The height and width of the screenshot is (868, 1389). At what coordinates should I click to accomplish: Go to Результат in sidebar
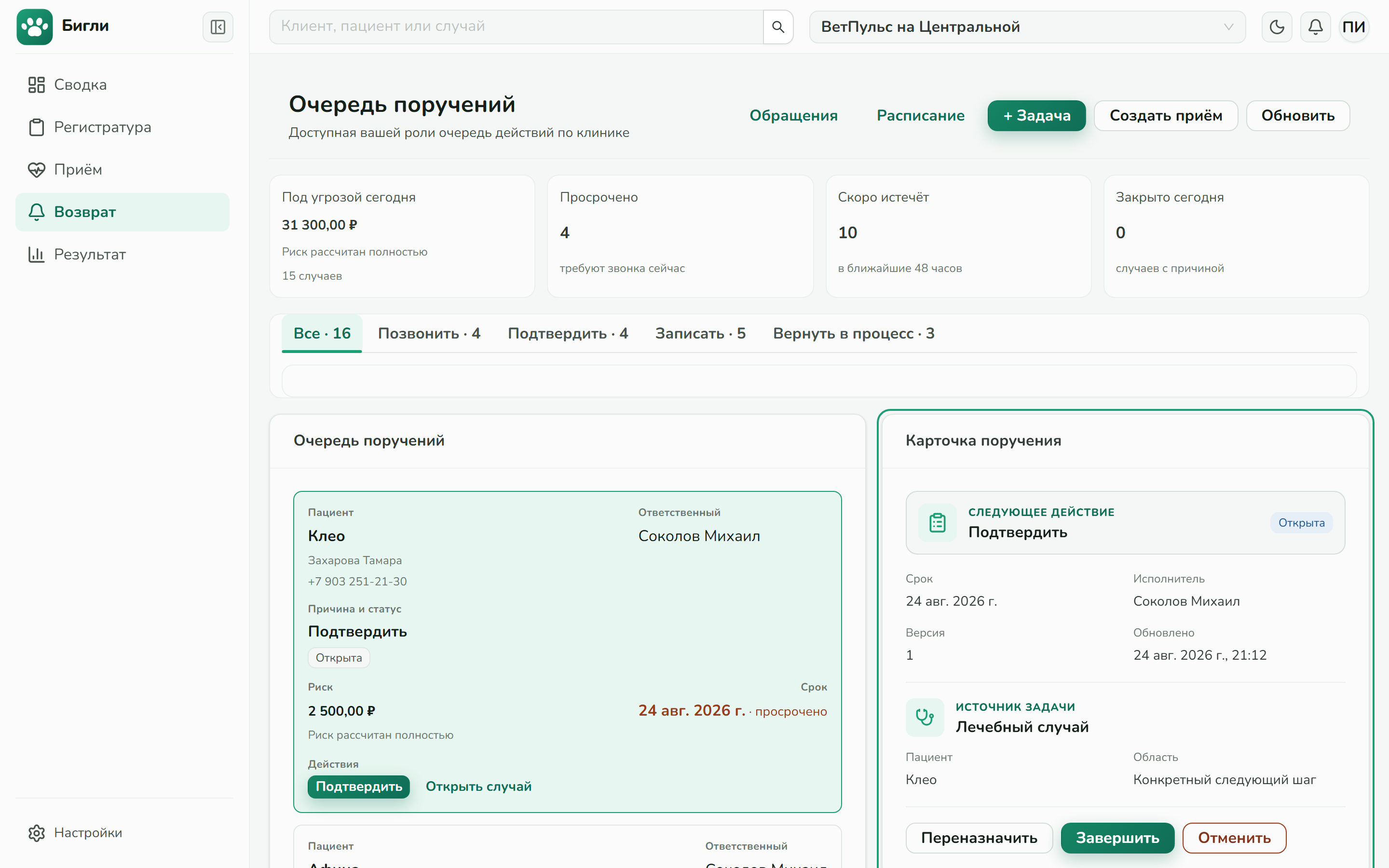tap(122, 254)
